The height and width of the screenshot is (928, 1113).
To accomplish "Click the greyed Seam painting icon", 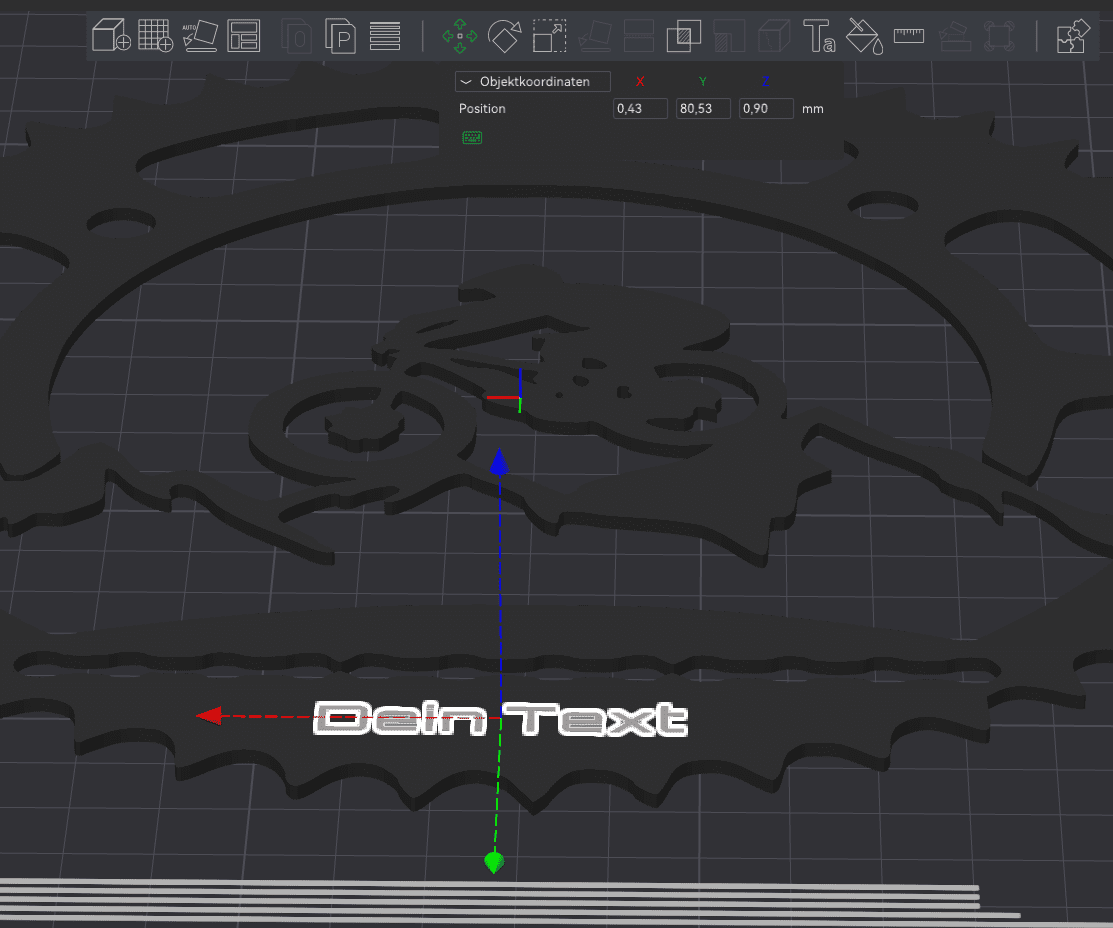I will pos(774,36).
